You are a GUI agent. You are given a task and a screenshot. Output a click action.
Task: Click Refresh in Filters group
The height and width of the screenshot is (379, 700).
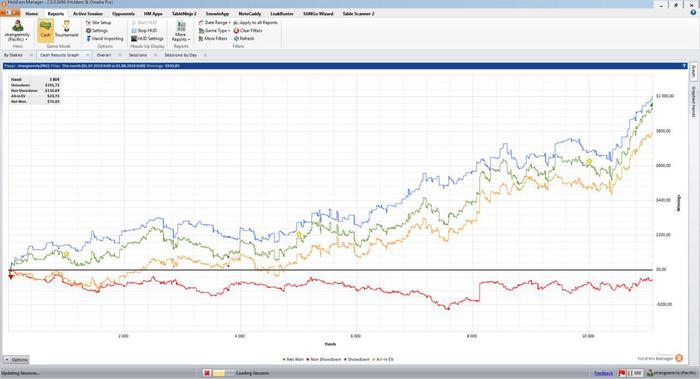tap(244, 38)
